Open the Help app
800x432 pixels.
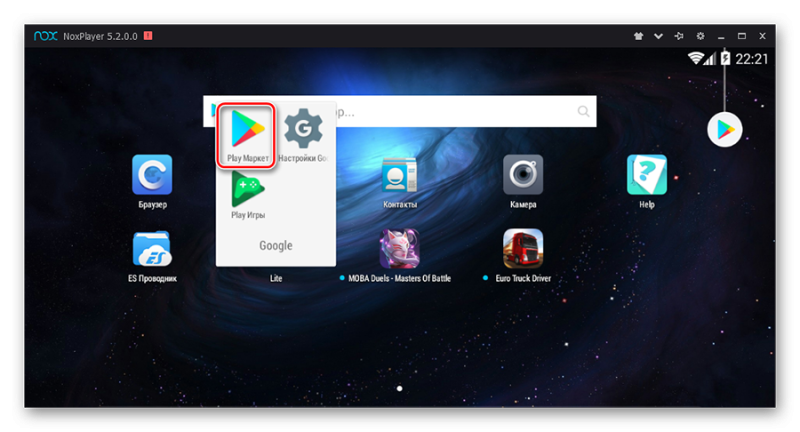click(646, 174)
